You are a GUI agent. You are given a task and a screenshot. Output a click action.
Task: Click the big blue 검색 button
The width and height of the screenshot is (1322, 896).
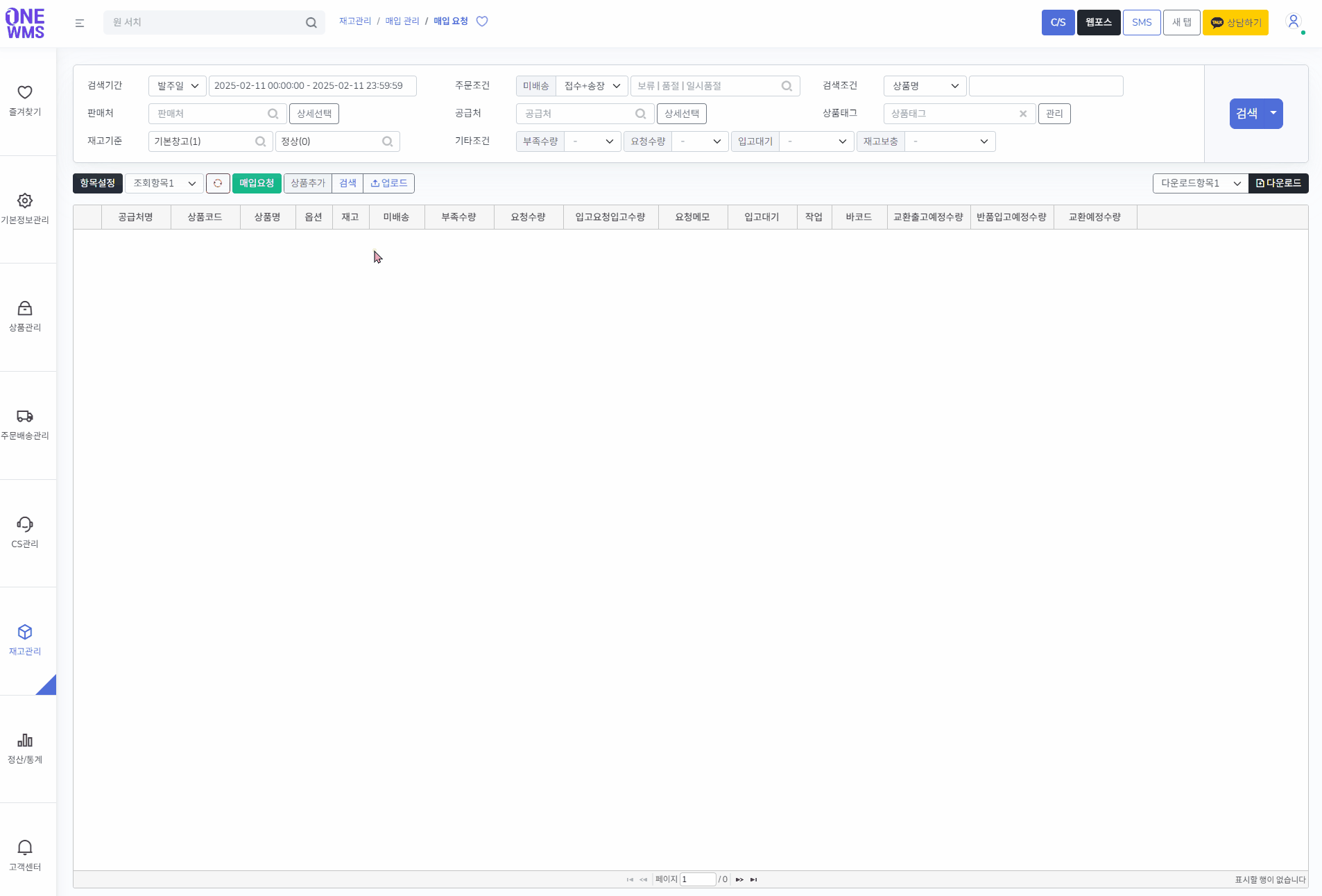point(1247,113)
